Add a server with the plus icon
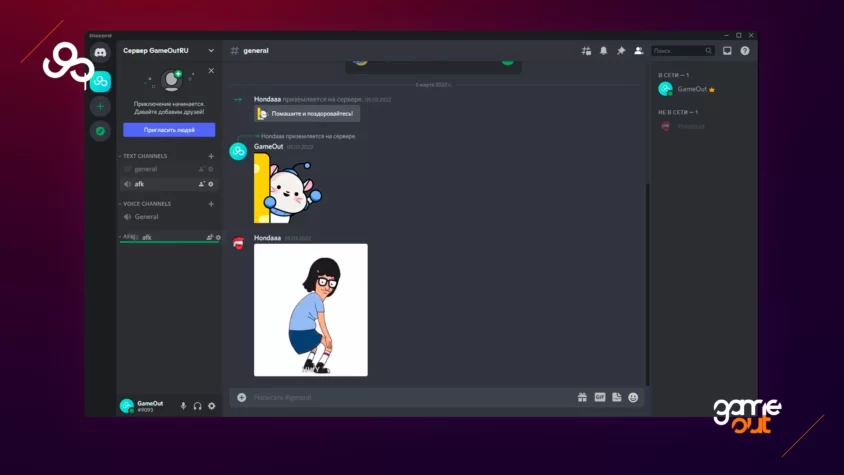 [x=100, y=106]
